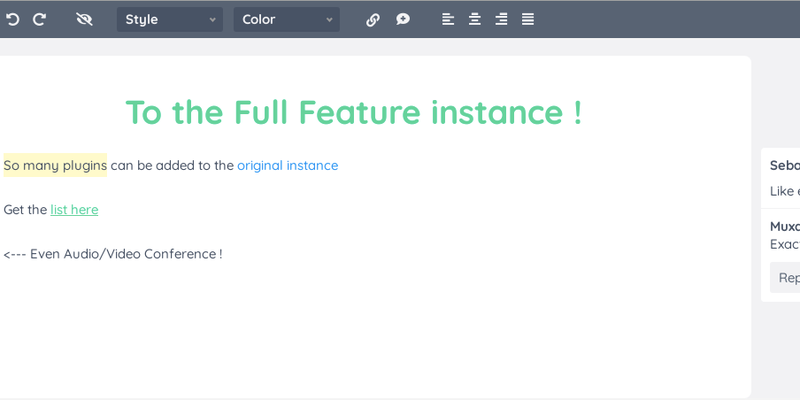Center-align the text
Screen dimensions: 800x400
[474, 19]
